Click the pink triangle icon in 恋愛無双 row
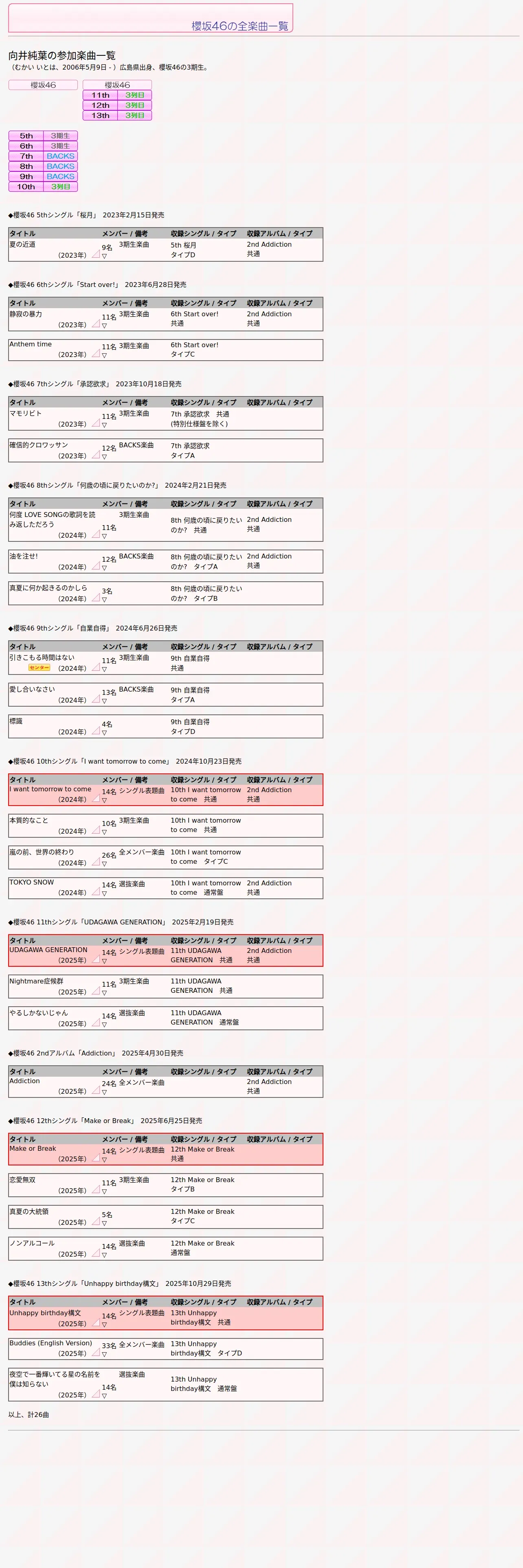Image resolution: width=523 pixels, height=1568 pixels. click(x=96, y=1189)
